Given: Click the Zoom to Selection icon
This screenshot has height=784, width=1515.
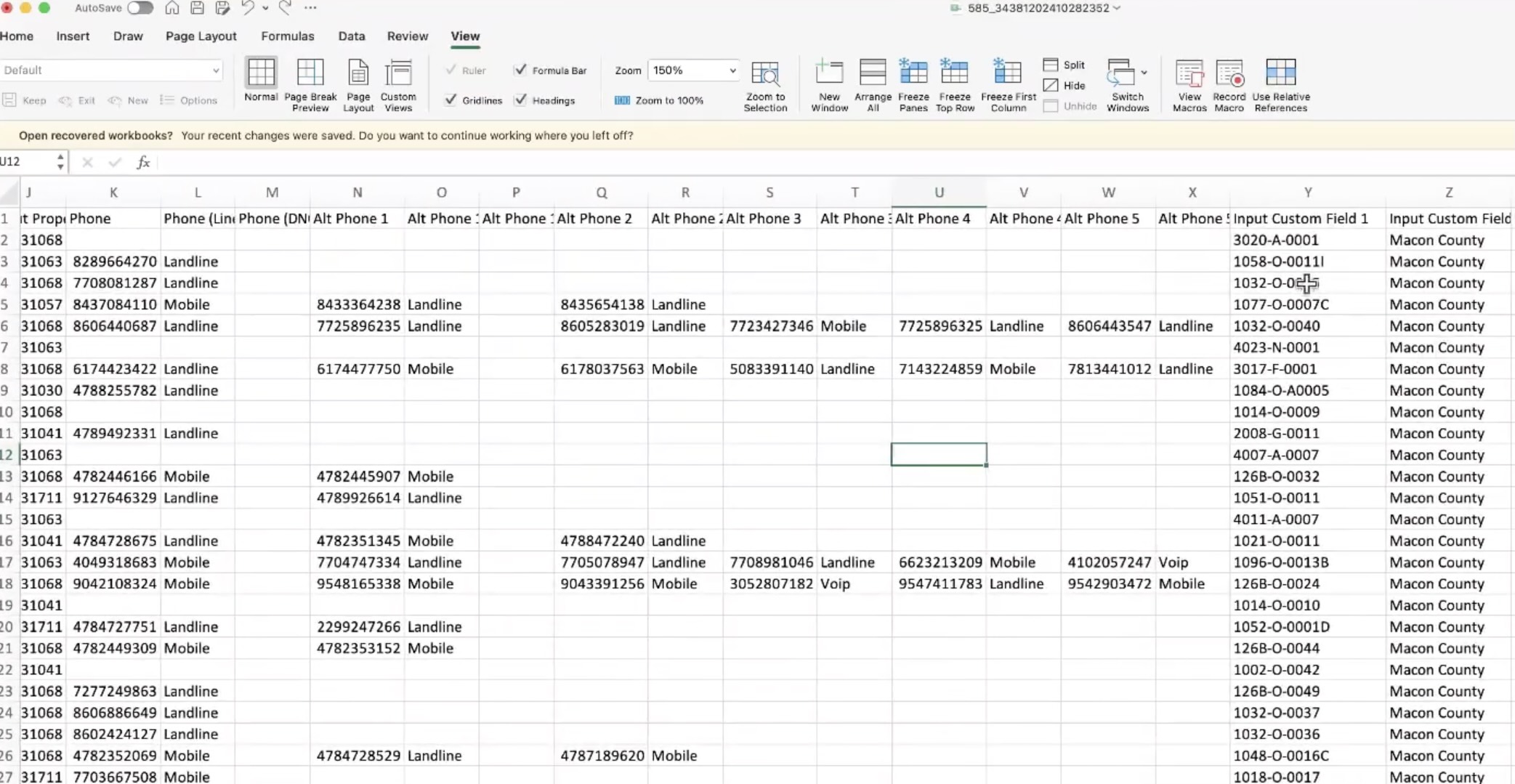Looking at the screenshot, I should [765, 73].
